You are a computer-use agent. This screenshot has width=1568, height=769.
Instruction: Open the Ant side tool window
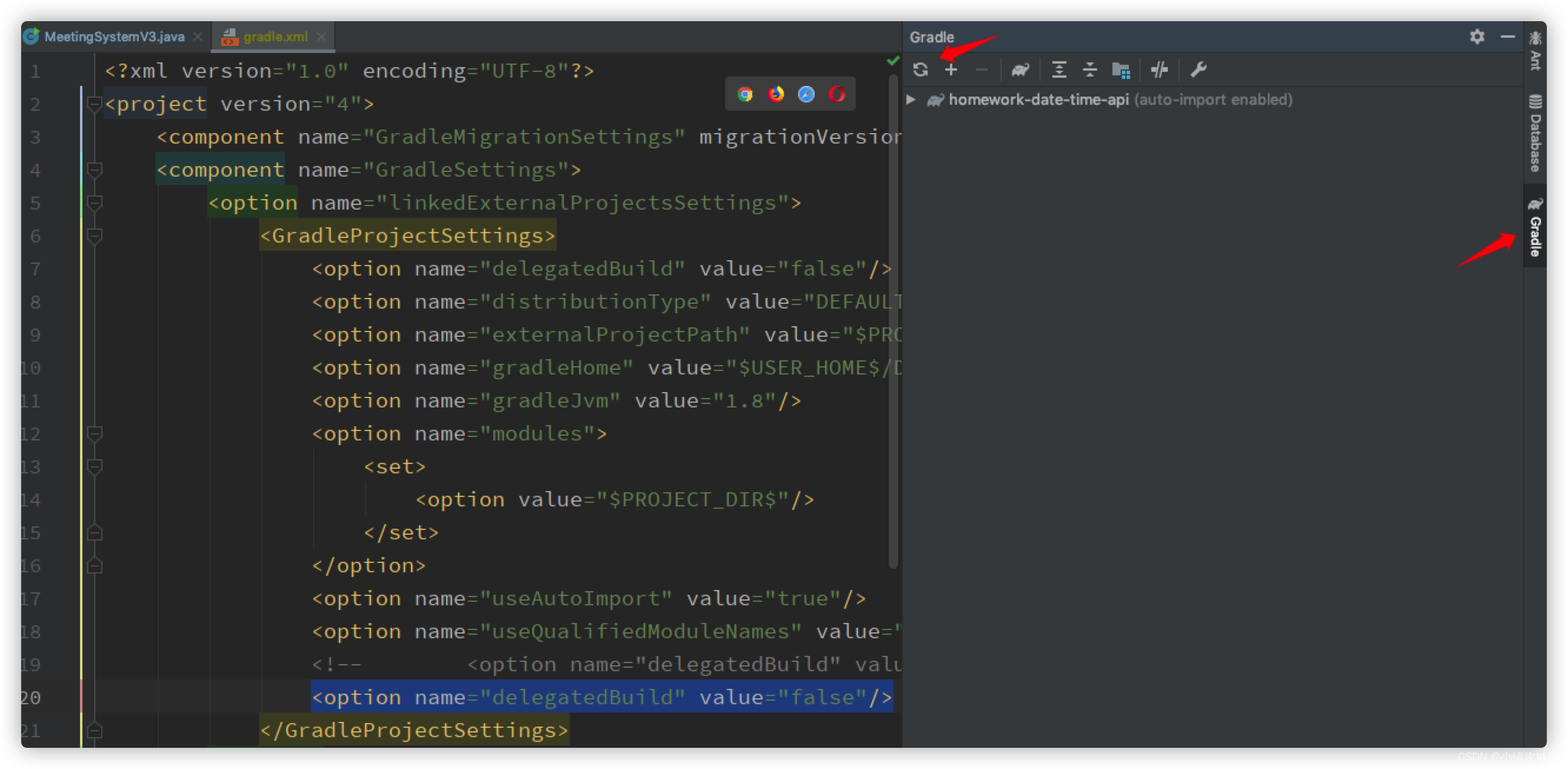point(1534,52)
